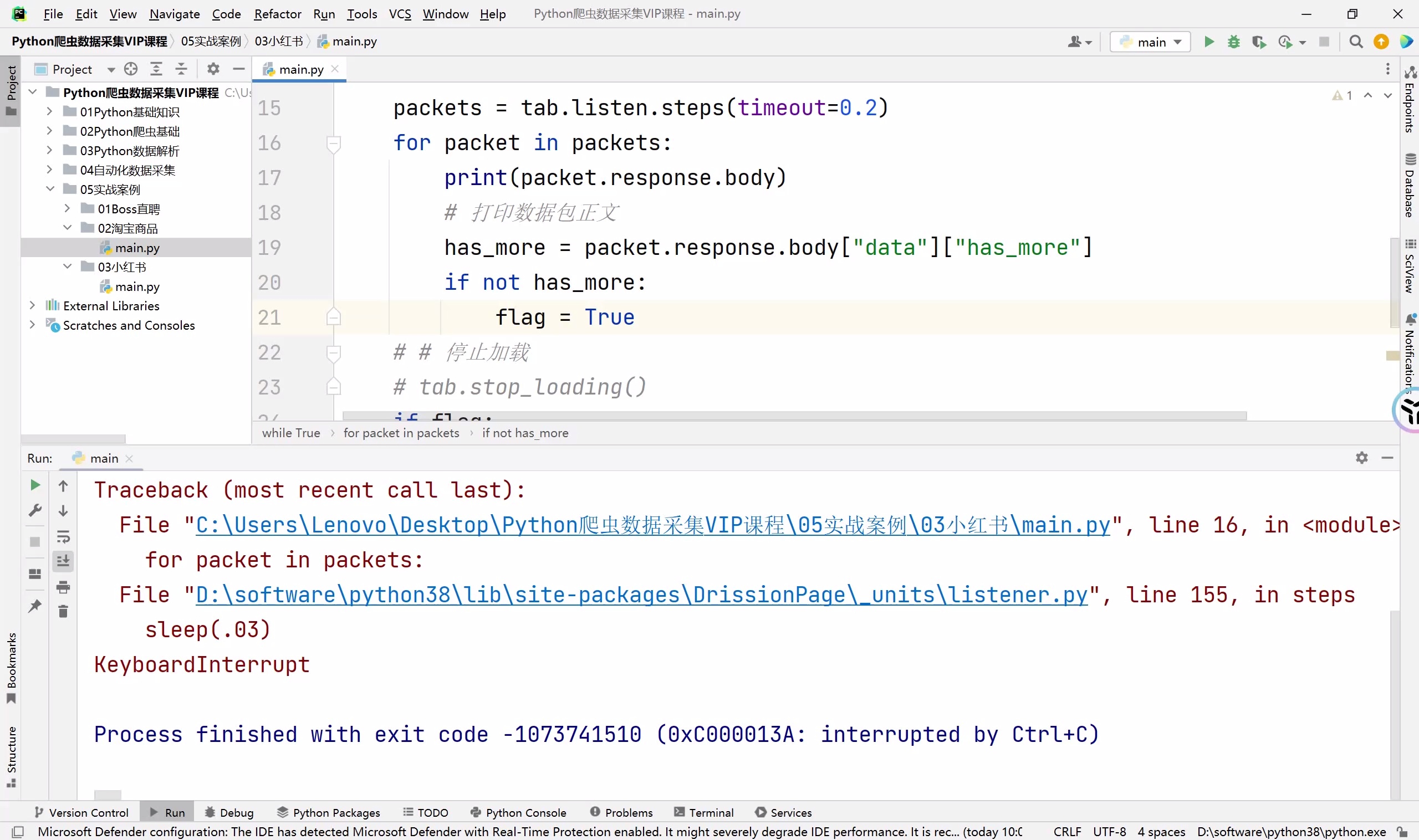The height and width of the screenshot is (840, 1419).
Task: Open the Refactor menu
Action: click(x=277, y=14)
